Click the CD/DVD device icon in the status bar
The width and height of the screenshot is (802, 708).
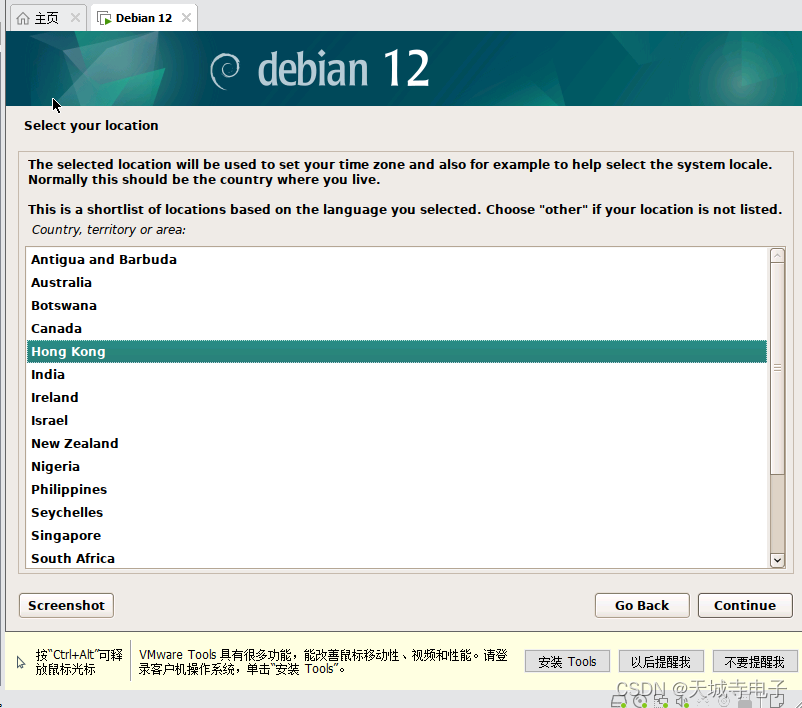click(640, 699)
